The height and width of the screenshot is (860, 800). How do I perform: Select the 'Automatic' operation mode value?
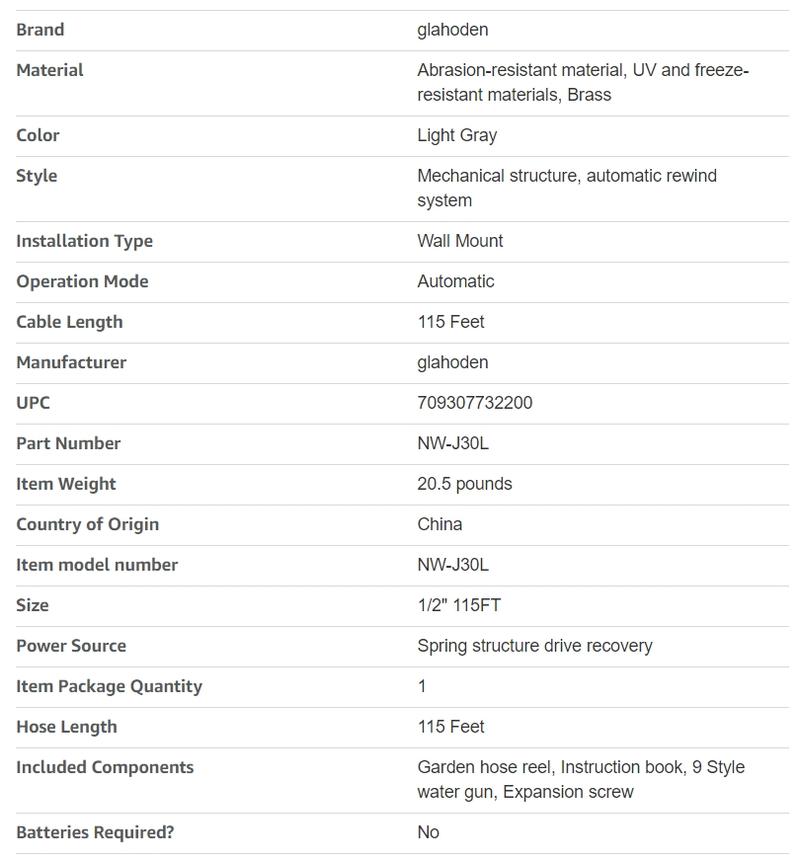[455, 282]
